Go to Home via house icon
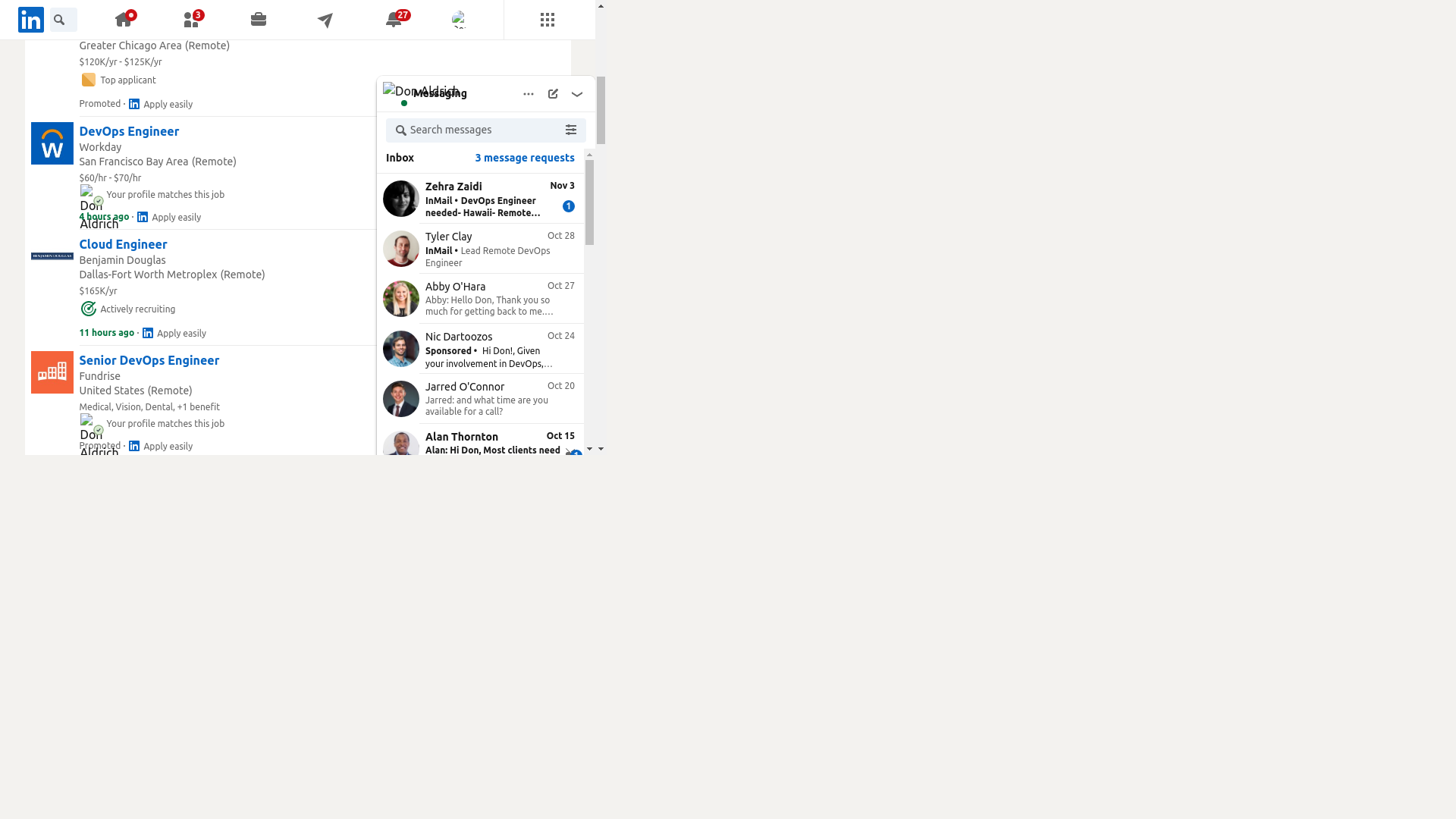The height and width of the screenshot is (819, 1456). point(124,20)
